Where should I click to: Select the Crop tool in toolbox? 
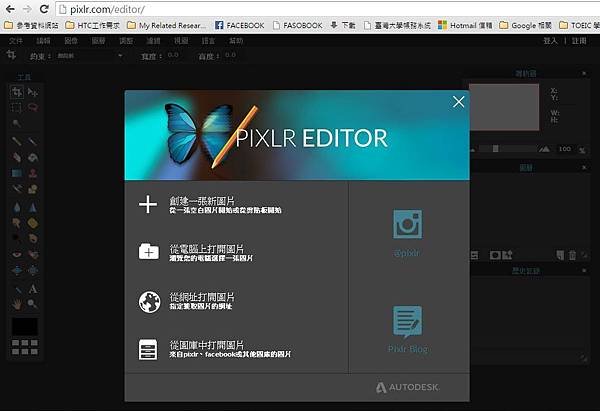tap(16, 92)
